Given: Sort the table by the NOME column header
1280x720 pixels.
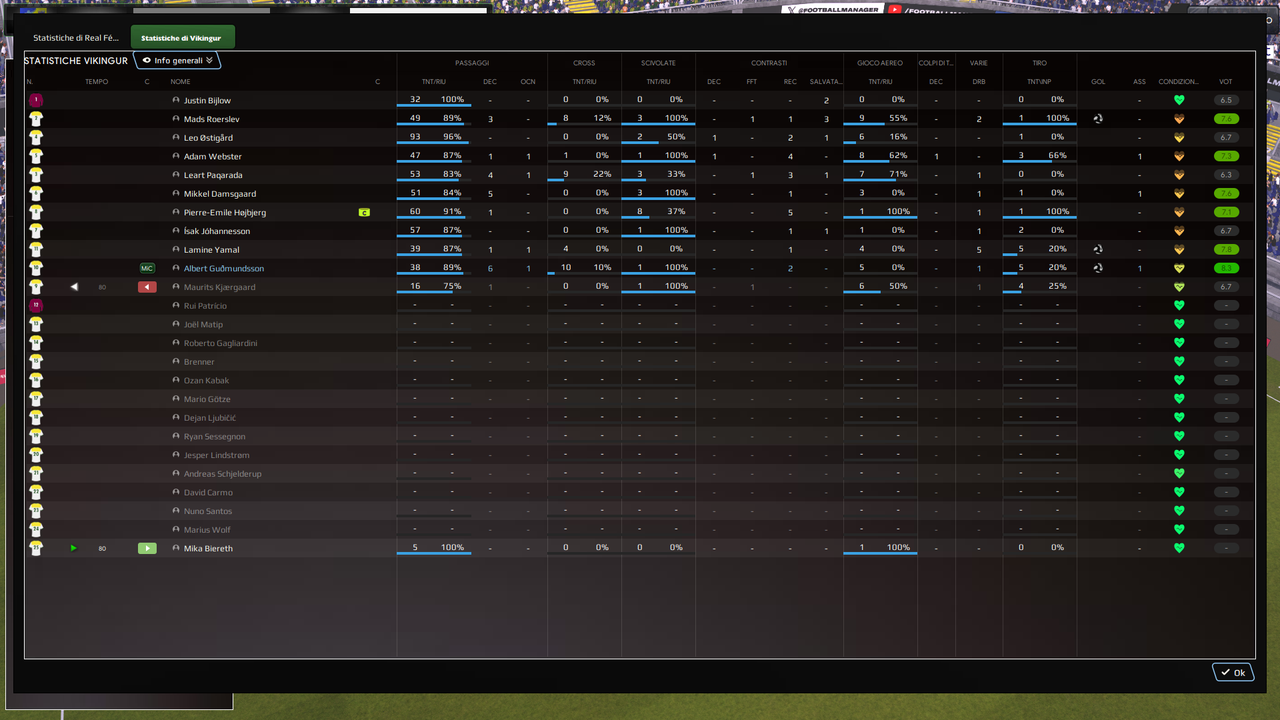Looking at the screenshot, I should tap(180, 81).
